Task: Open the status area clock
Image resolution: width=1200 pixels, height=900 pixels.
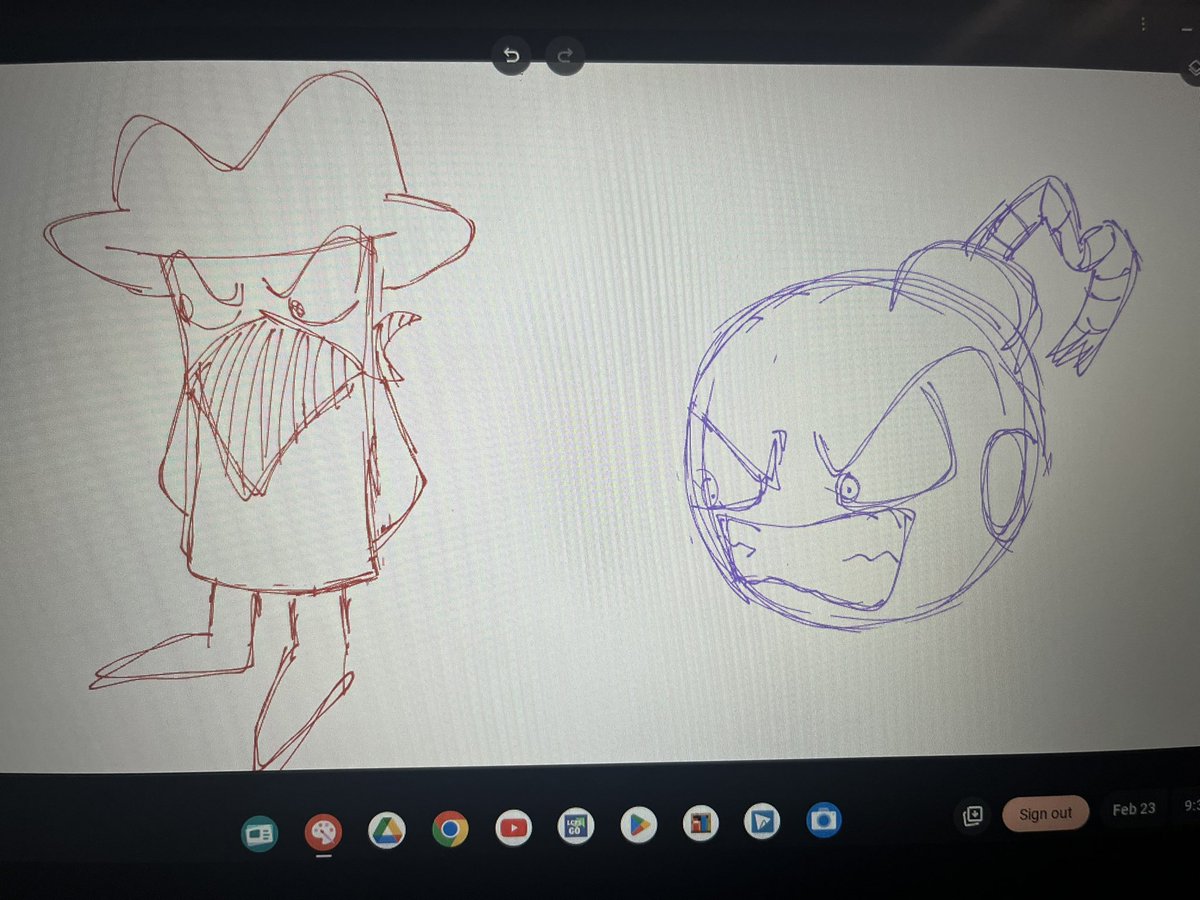Action: [x=1190, y=805]
